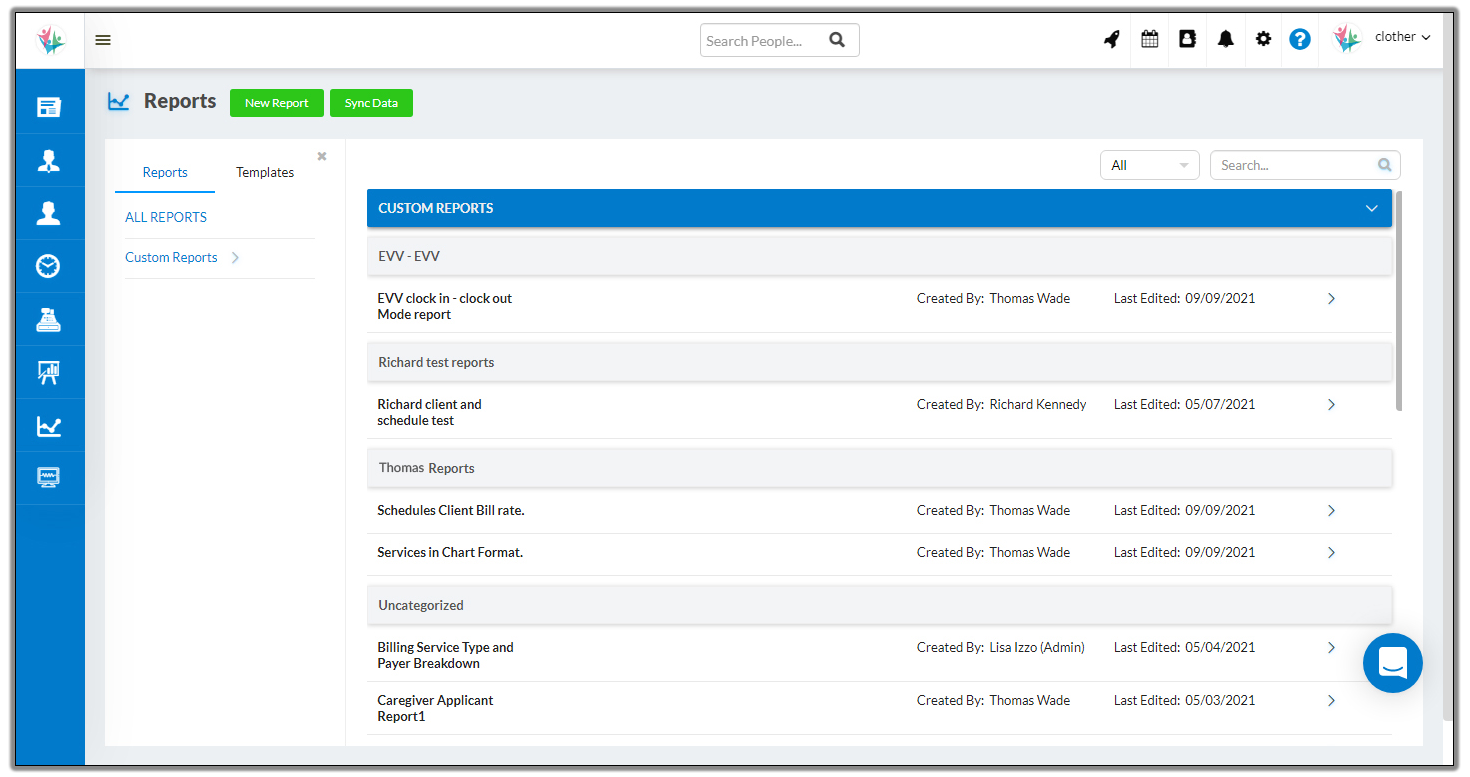Viewport: 1470px width, 777px height.
Task: Open the monitor icon at sidebar bottom
Action: [x=50, y=477]
